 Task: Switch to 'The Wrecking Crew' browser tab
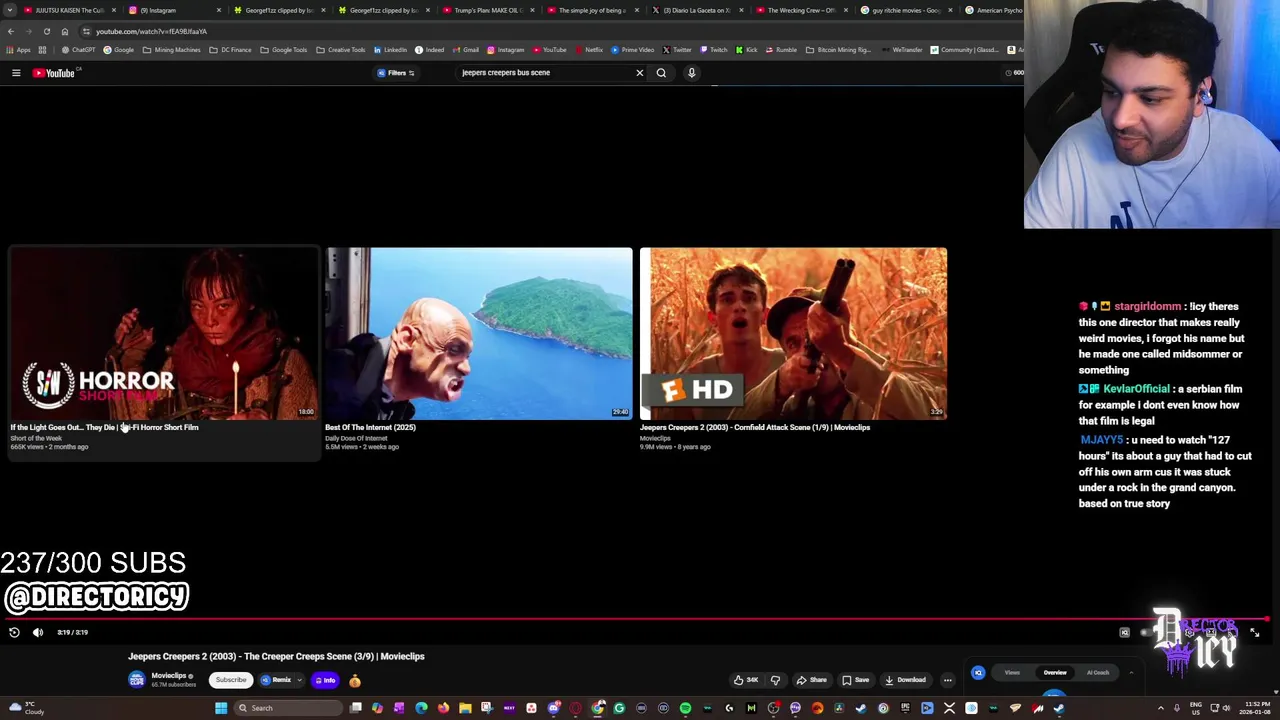coord(800,10)
